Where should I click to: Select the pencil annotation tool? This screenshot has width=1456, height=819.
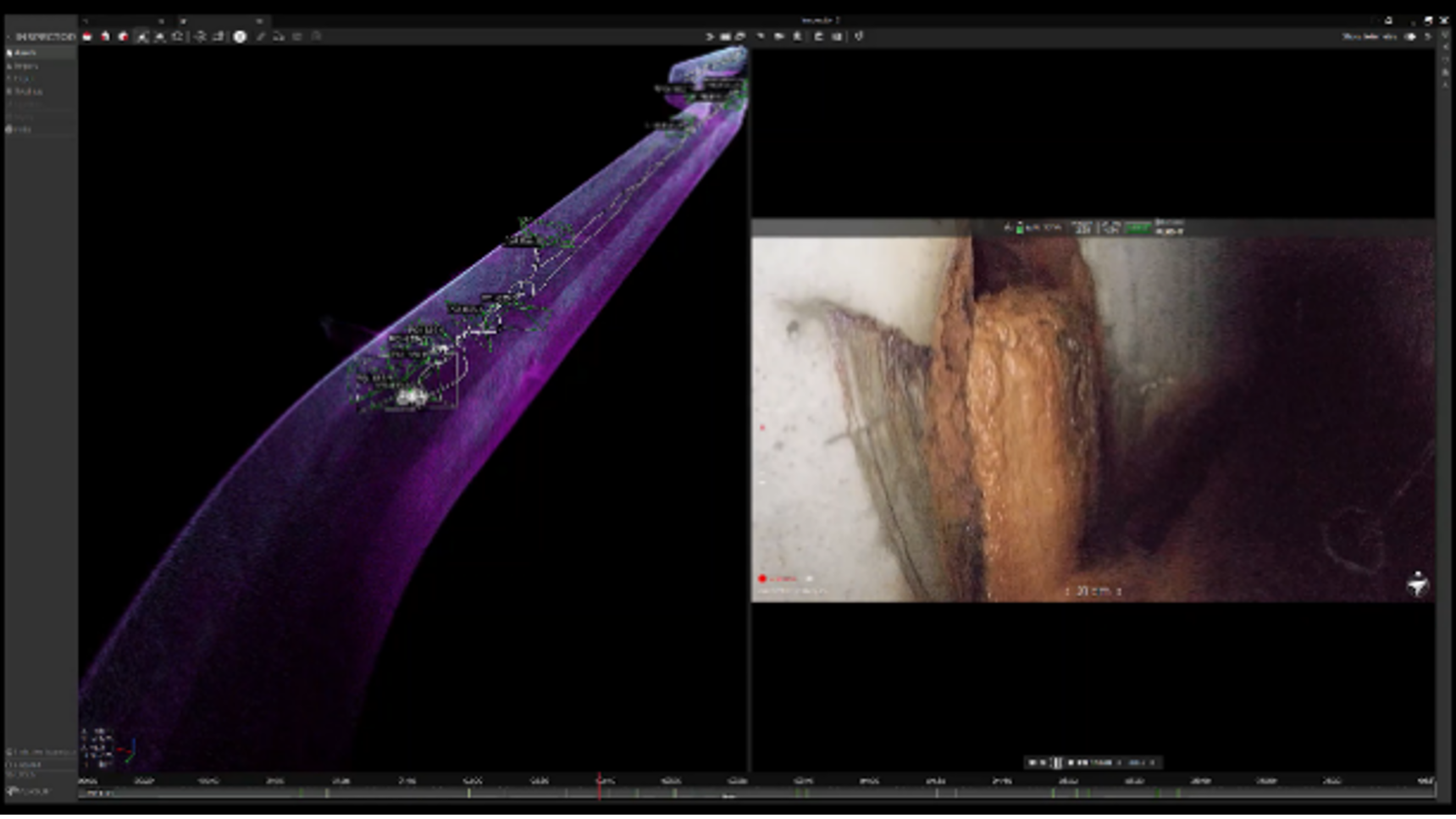[x=260, y=36]
